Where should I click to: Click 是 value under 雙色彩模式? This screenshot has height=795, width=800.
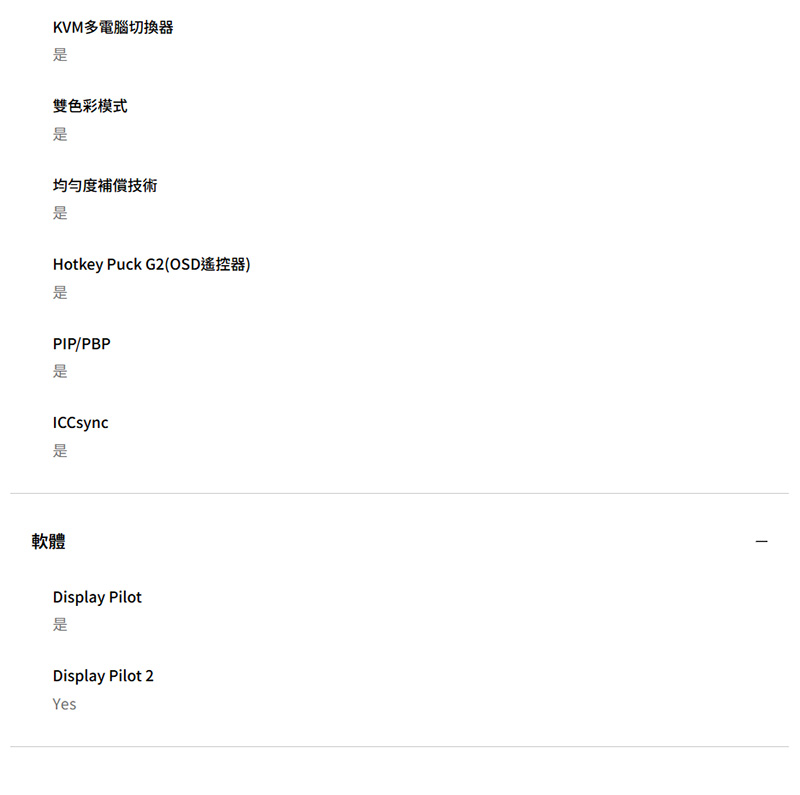coord(60,134)
